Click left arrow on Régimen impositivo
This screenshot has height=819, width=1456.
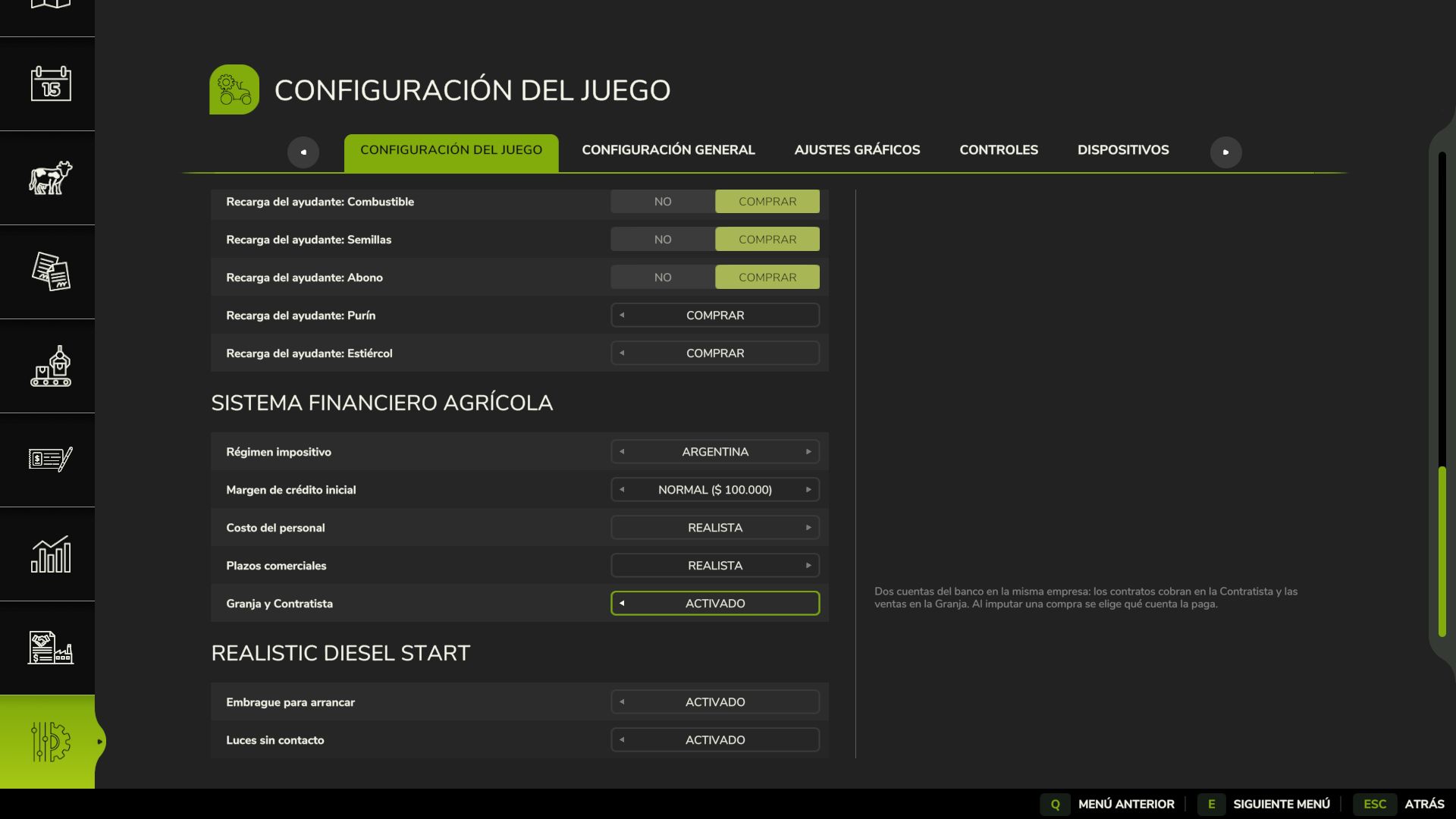(x=622, y=451)
